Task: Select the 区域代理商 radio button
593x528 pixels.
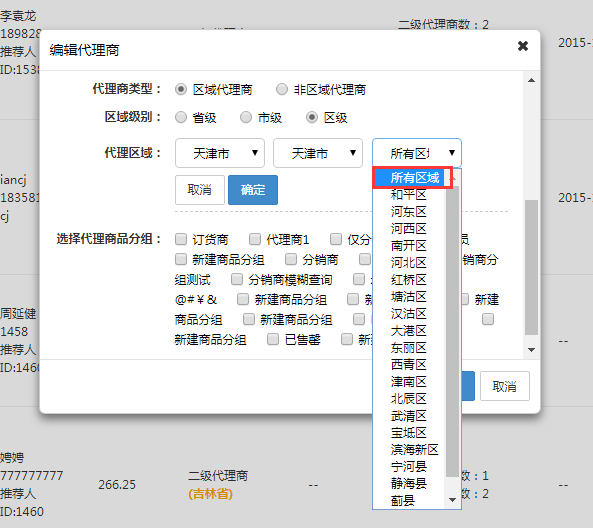Action: click(x=181, y=89)
